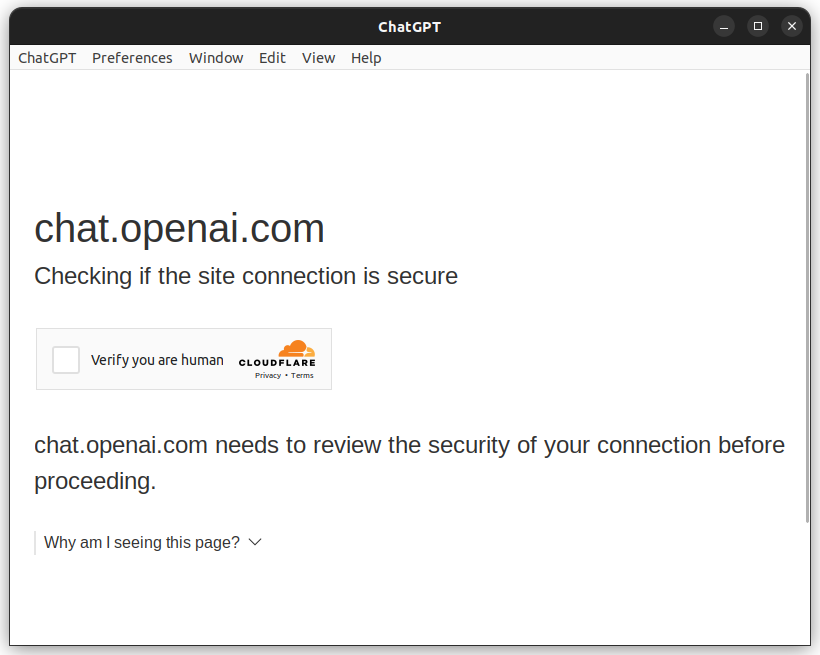Click the chevron beside "Why am I seeing this page?"
This screenshot has width=820, height=655.
tap(255, 542)
